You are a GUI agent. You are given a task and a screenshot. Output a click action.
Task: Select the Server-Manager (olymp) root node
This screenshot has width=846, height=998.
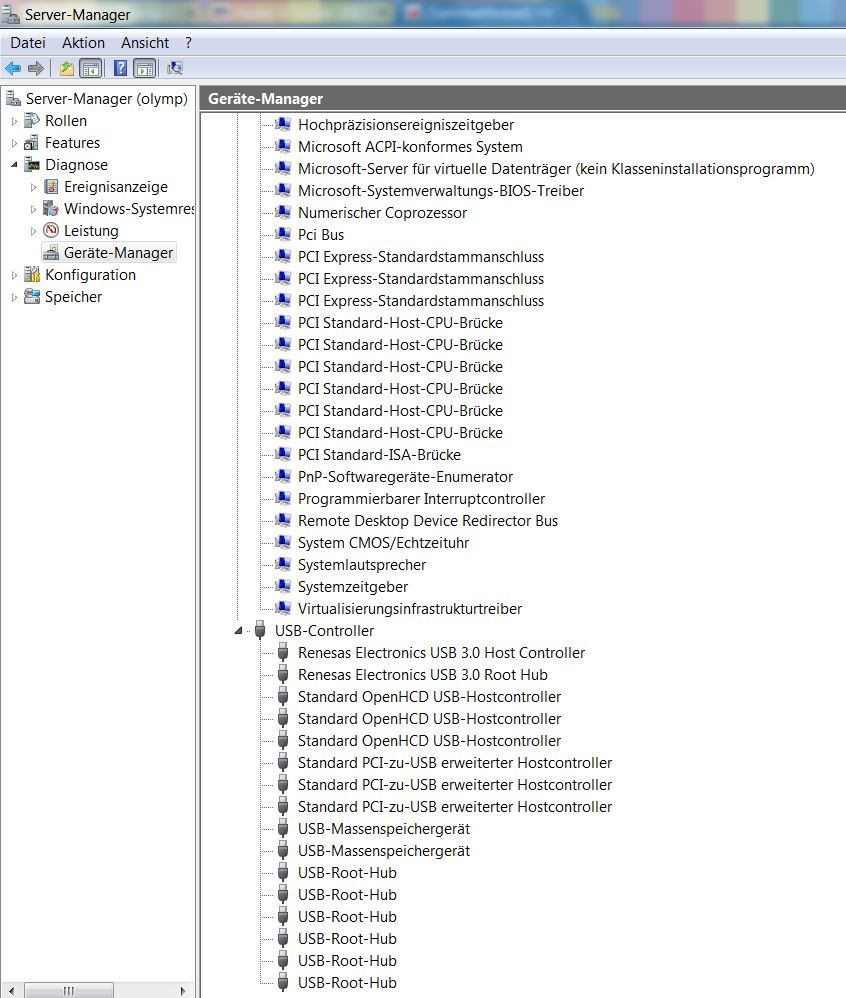(x=106, y=99)
